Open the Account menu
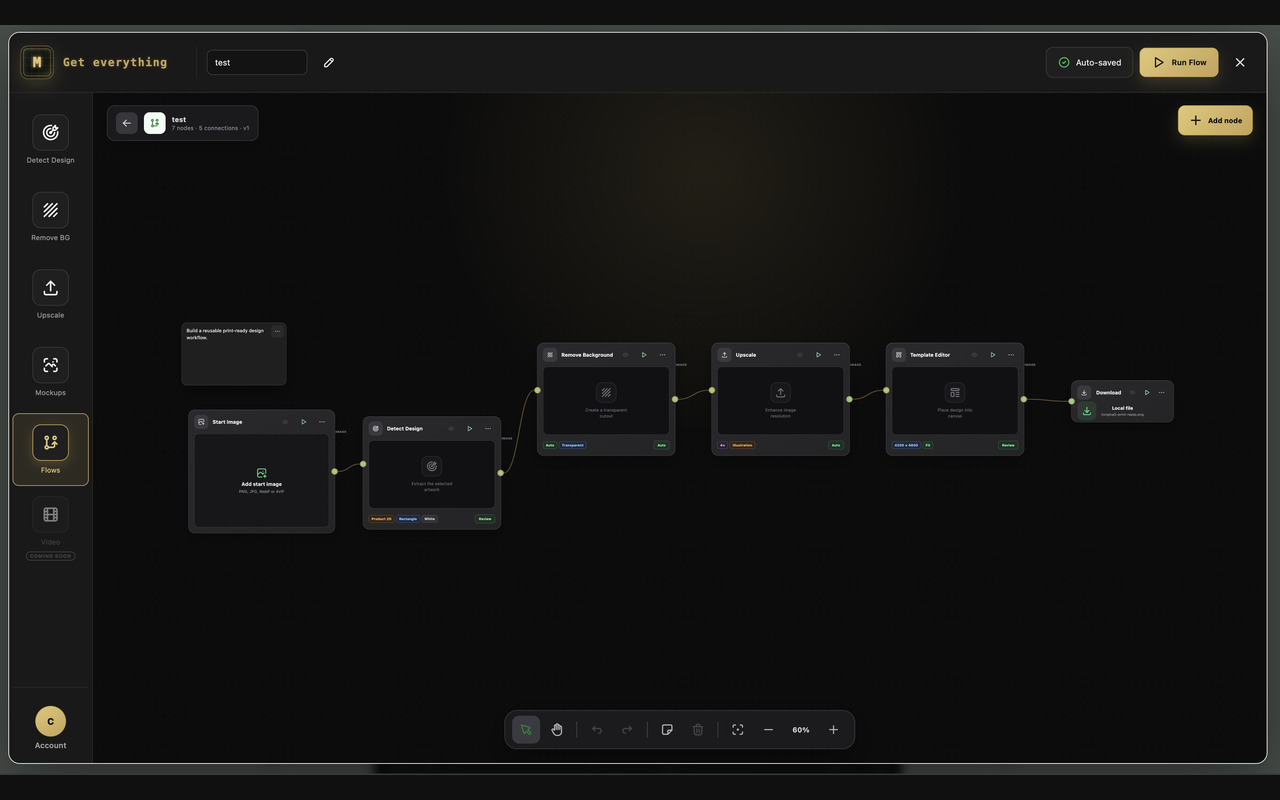This screenshot has width=1280, height=800. pos(51,728)
